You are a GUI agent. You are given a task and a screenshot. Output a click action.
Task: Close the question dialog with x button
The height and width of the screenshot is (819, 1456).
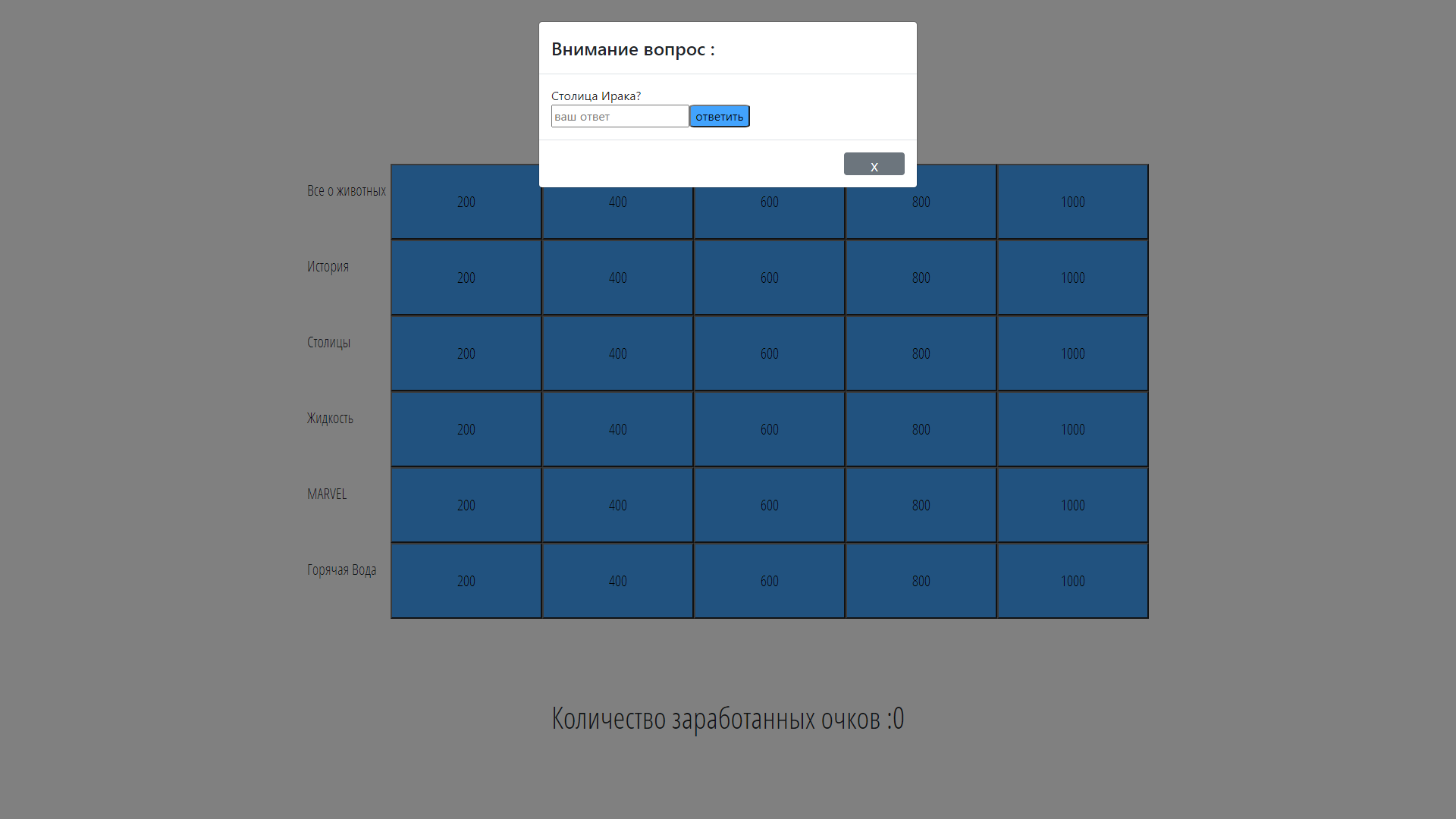tap(874, 164)
